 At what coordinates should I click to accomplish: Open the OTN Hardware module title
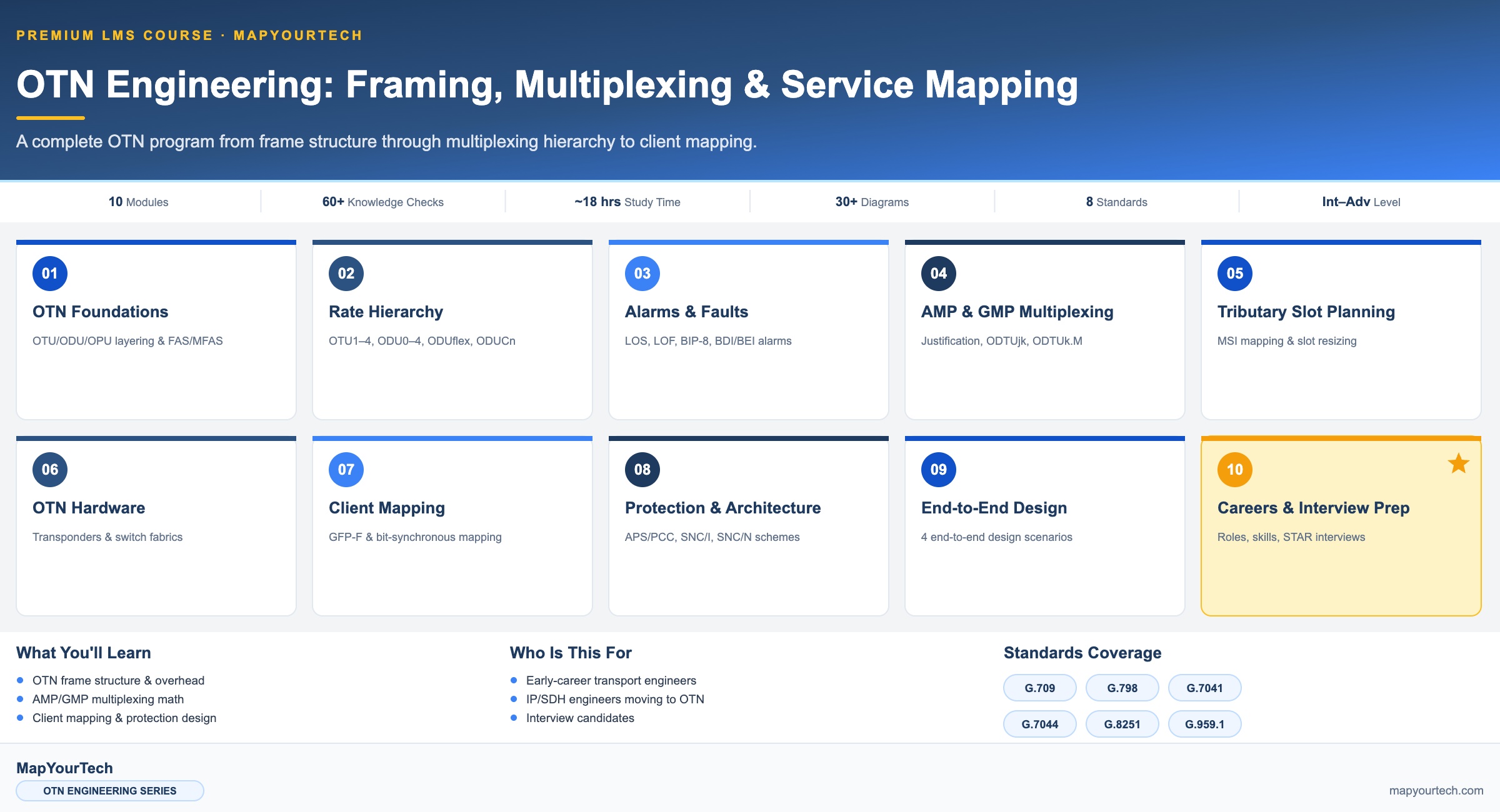(89, 508)
